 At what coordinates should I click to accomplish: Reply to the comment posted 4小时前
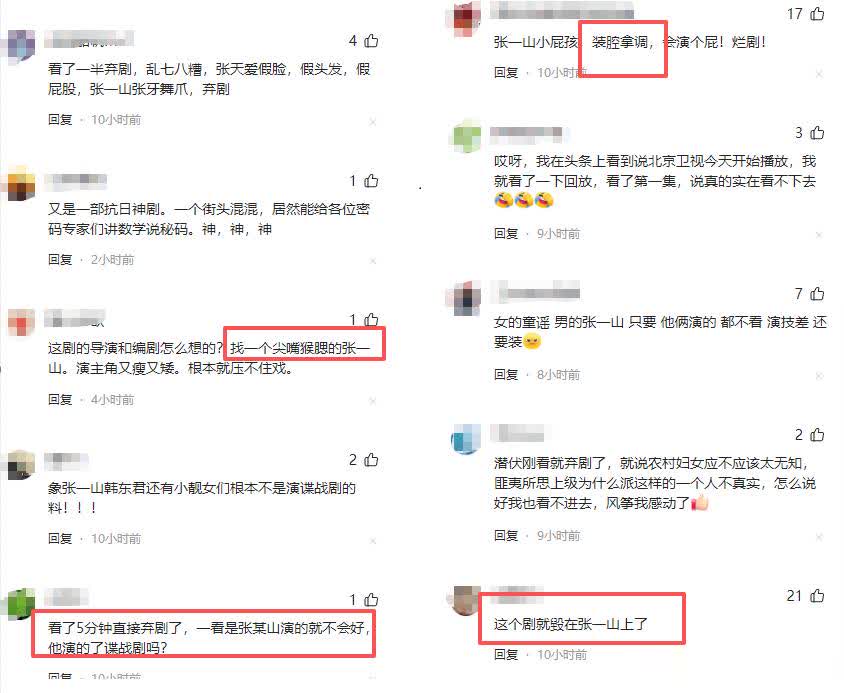point(60,400)
